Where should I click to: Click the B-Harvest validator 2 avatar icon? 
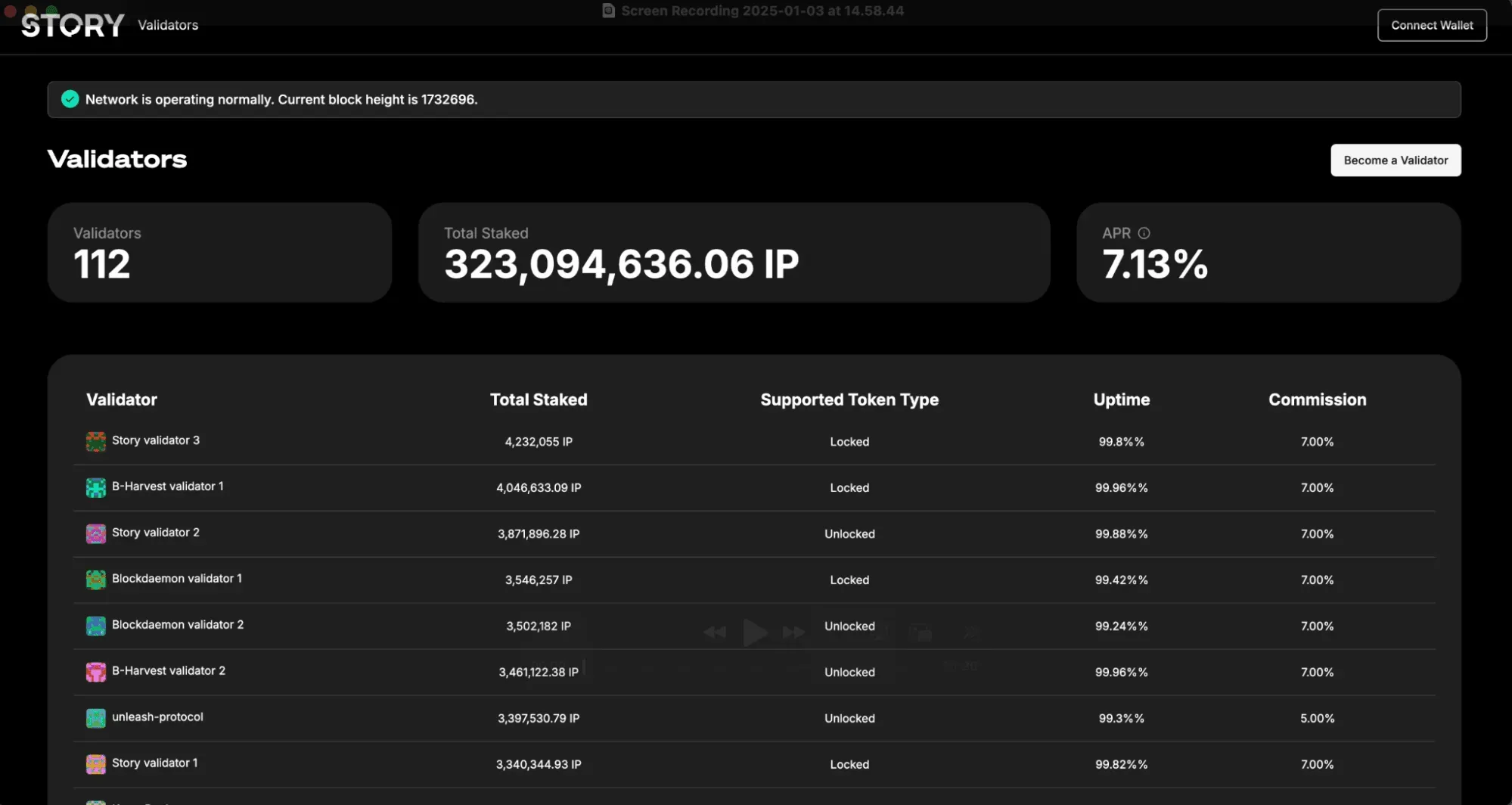(96, 672)
